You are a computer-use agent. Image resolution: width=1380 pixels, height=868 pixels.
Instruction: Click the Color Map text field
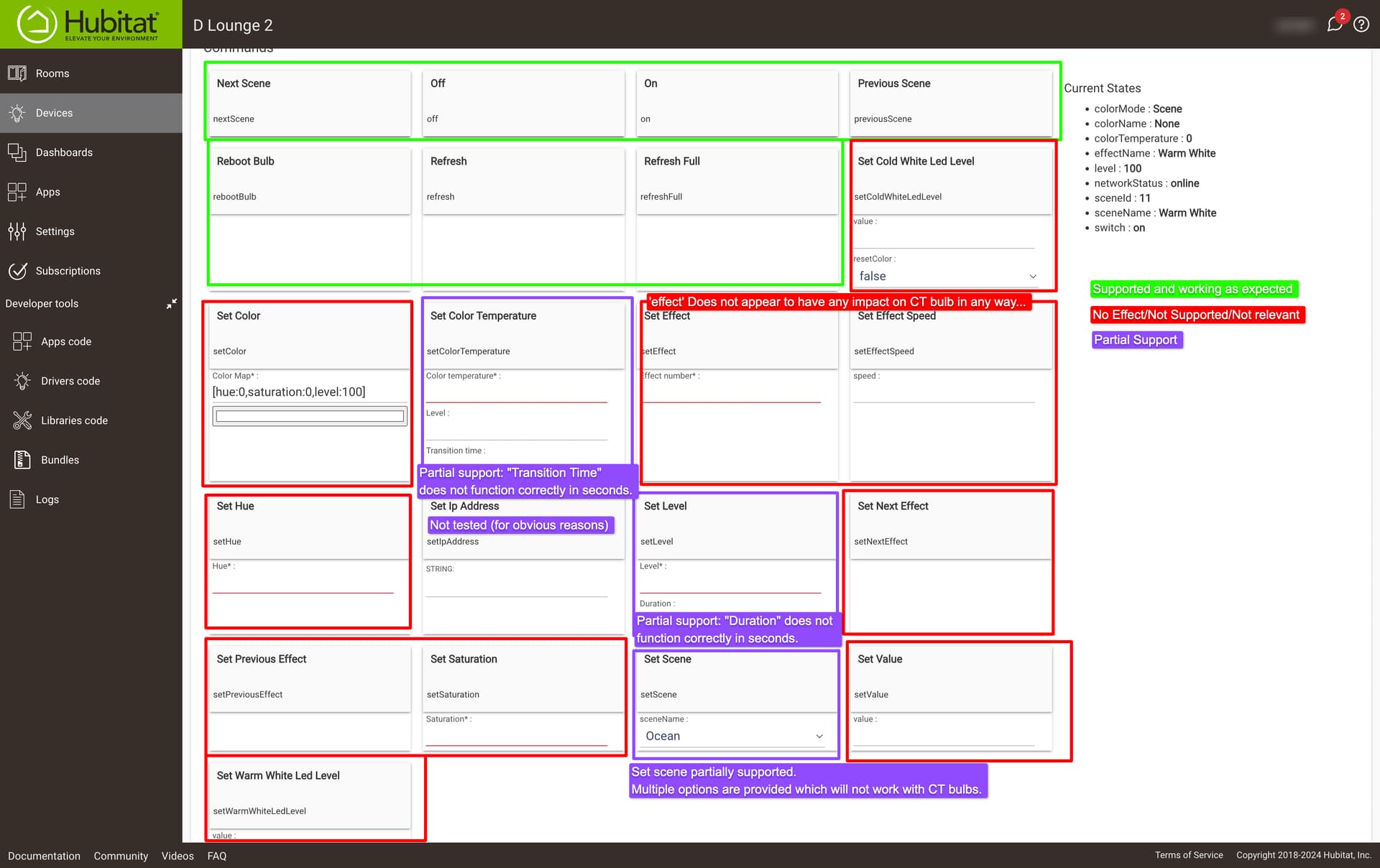click(310, 392)
